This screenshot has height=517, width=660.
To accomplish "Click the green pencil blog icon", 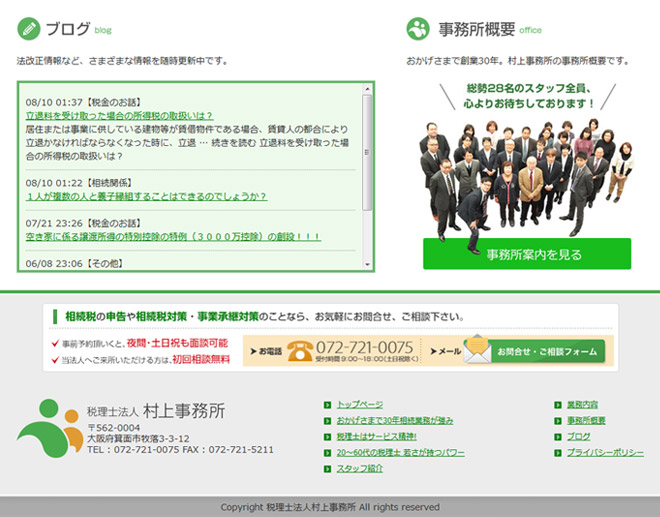I will pos(29,29).
